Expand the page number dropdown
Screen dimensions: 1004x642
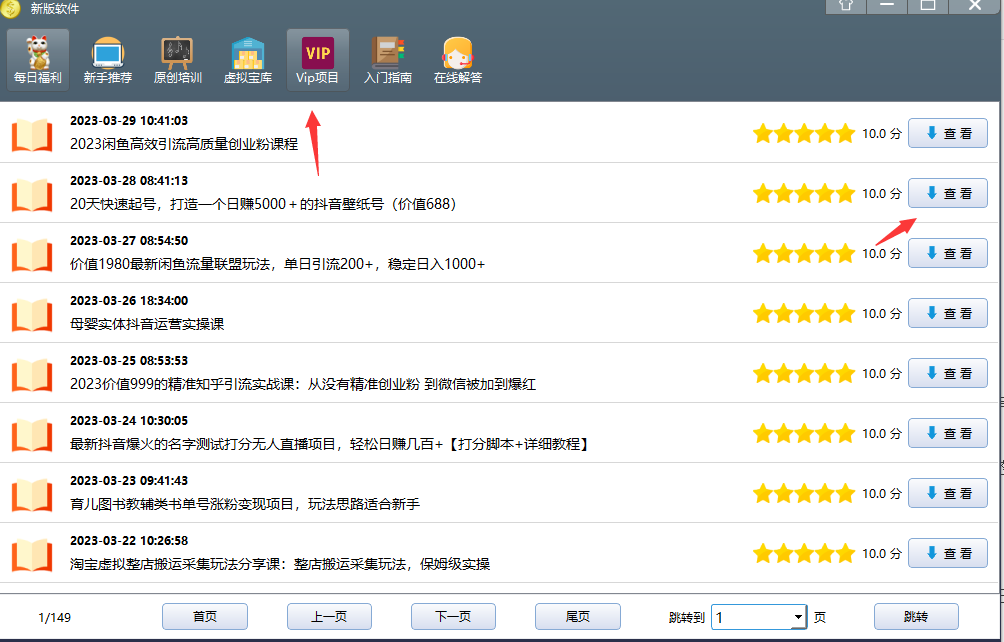(797, 617)
